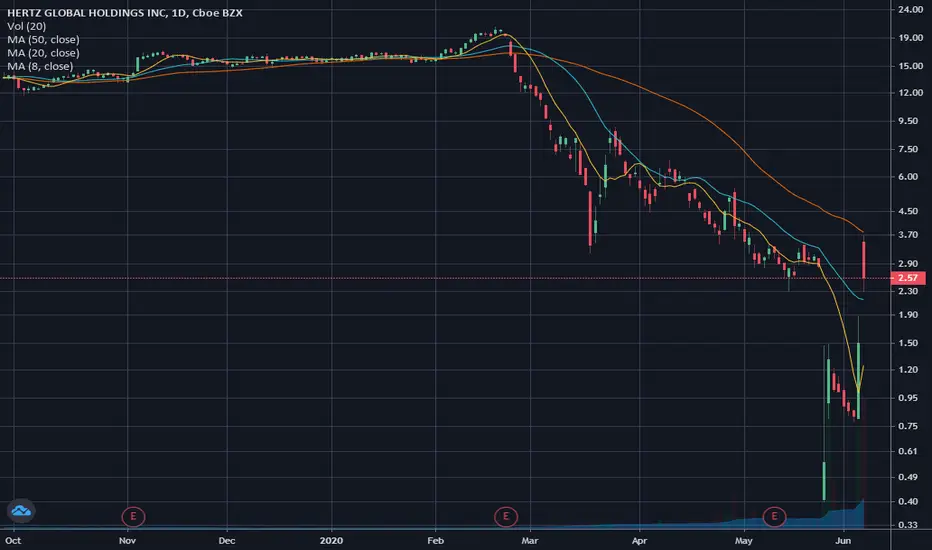Click the 24.00 price axis label

pos(910,10)
